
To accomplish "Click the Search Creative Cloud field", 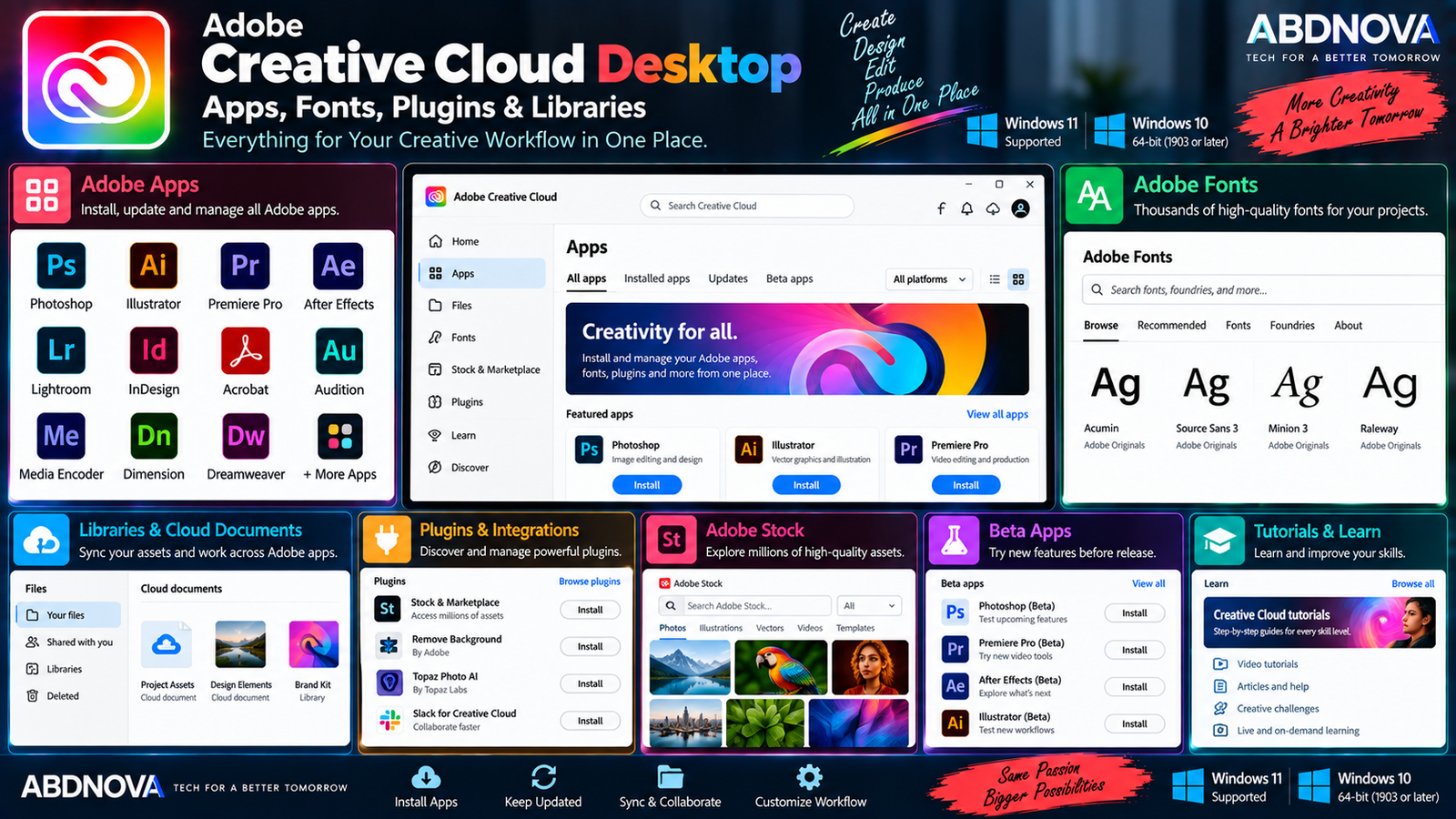I will coord(747,206).
